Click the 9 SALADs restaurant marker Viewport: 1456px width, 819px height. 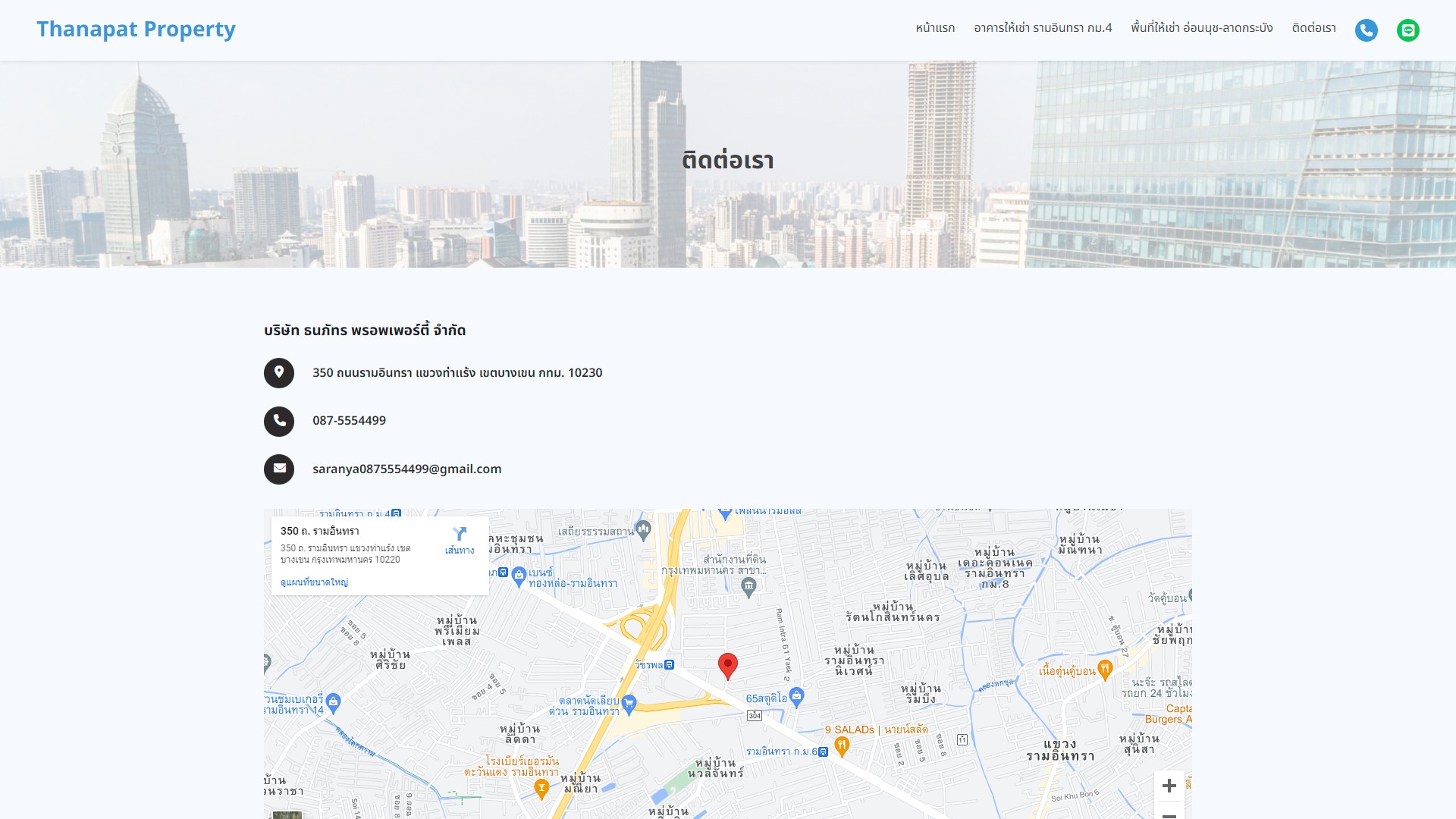841,747
